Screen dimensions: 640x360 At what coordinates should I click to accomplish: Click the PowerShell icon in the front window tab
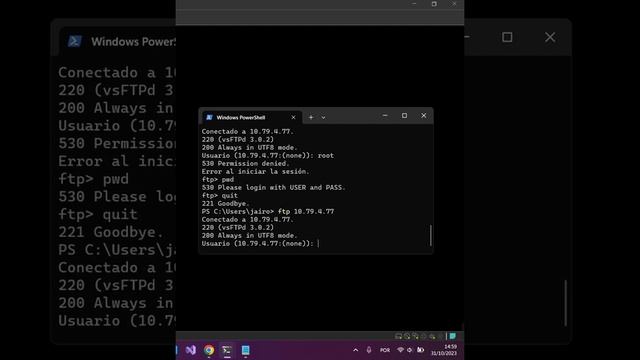[x=209, y=118]
